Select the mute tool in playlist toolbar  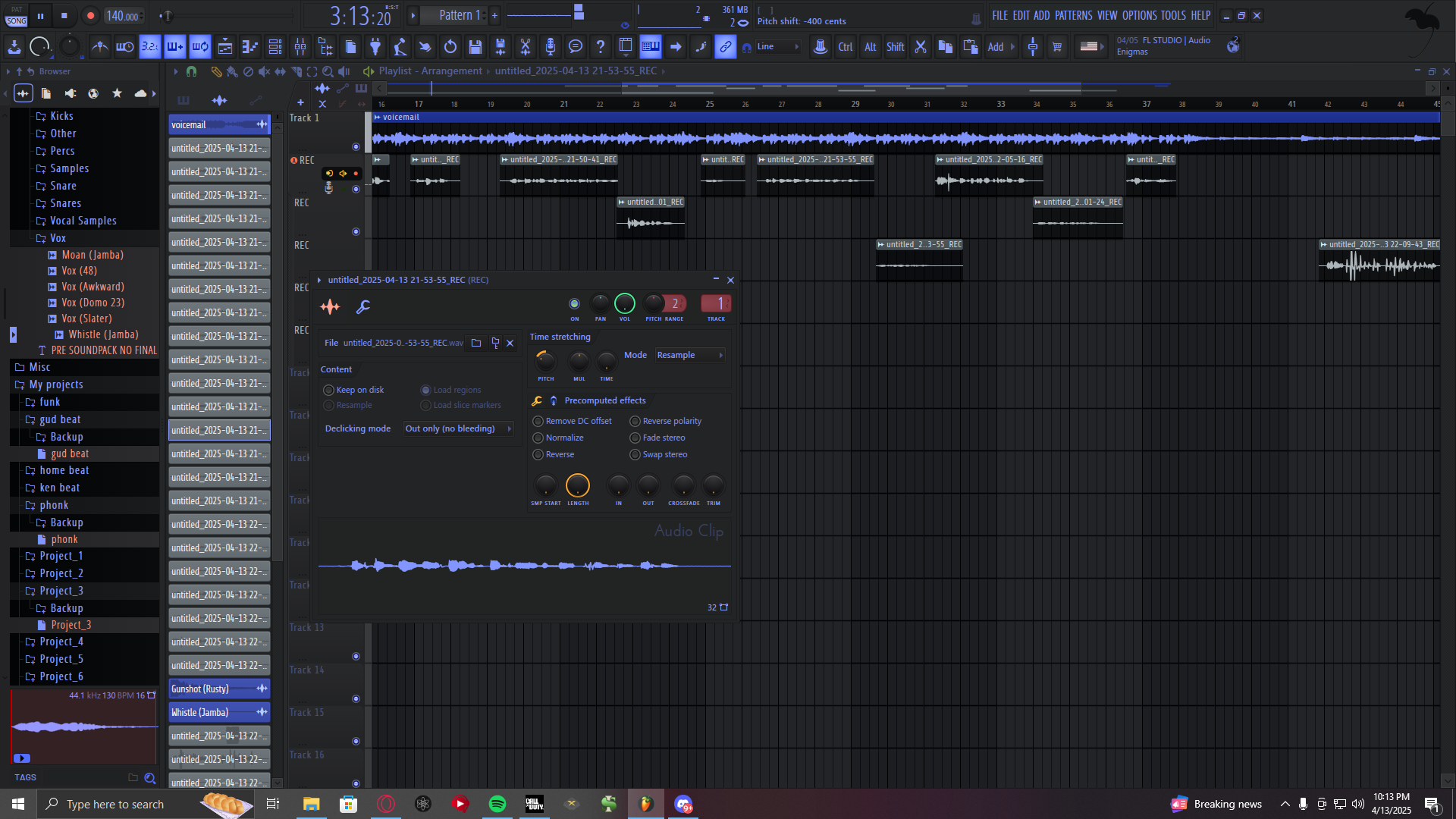[x=264, y=71]
